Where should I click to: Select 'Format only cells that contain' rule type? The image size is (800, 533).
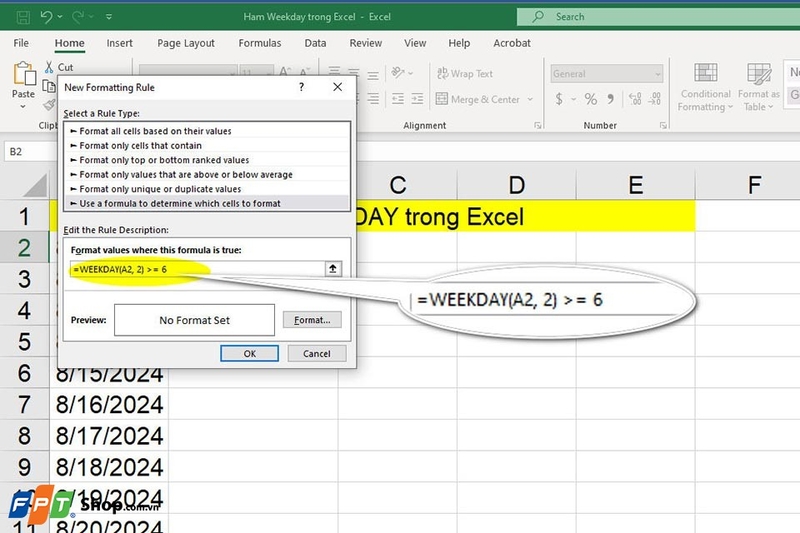tap(140, 146)
